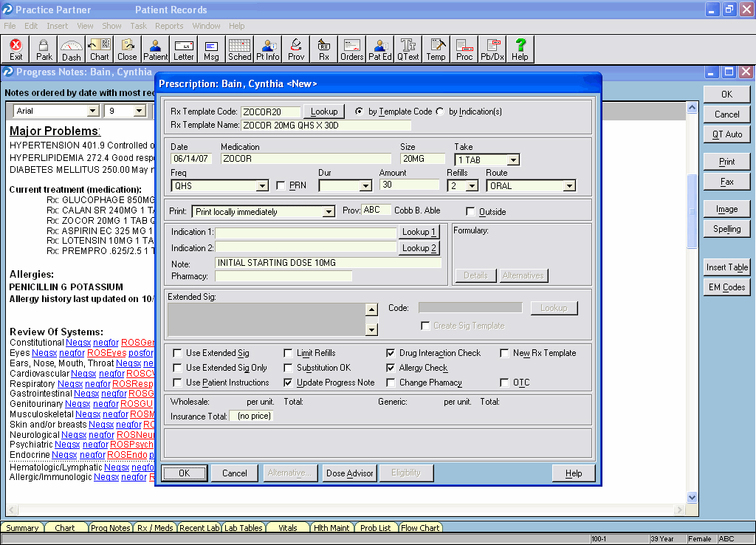756x545 pixels.
Task: Click the Letter toolbar icon
Action: point(184,49)
